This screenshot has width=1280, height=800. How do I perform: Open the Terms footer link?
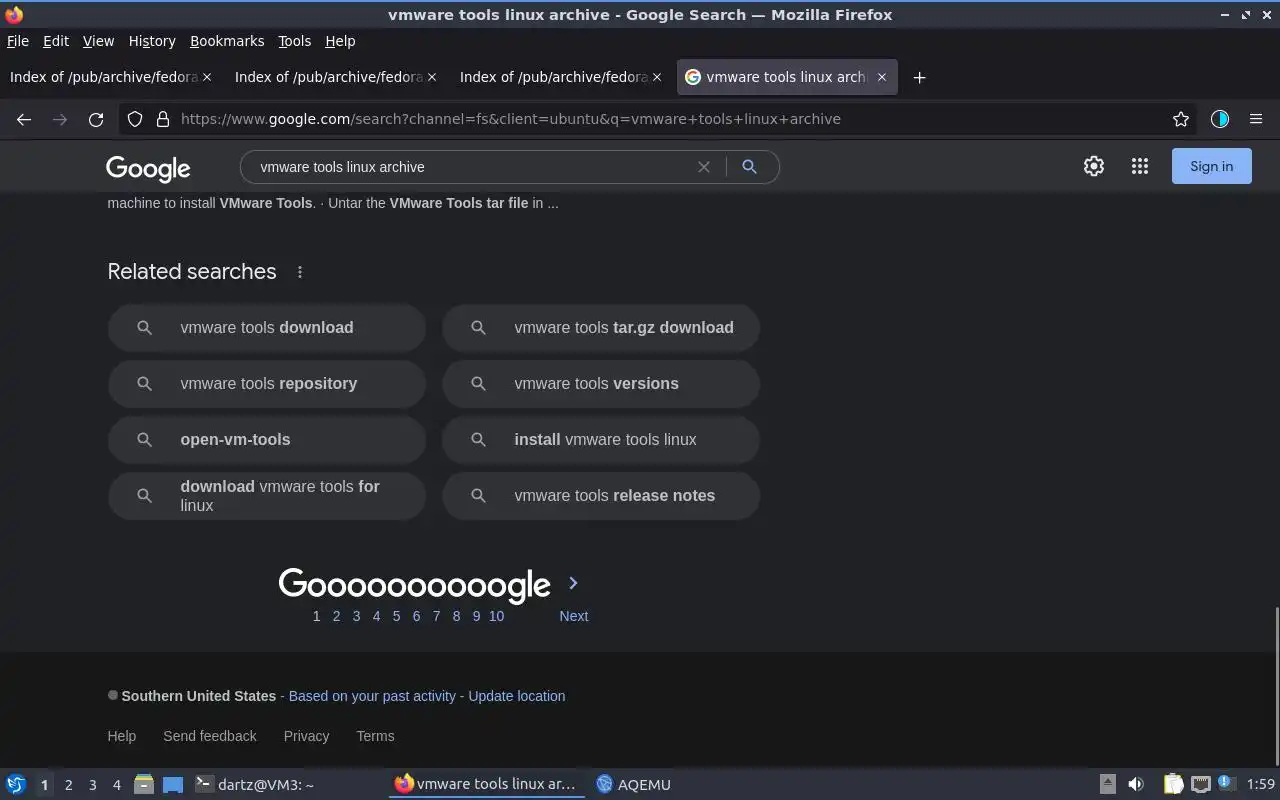pos(375,736)
